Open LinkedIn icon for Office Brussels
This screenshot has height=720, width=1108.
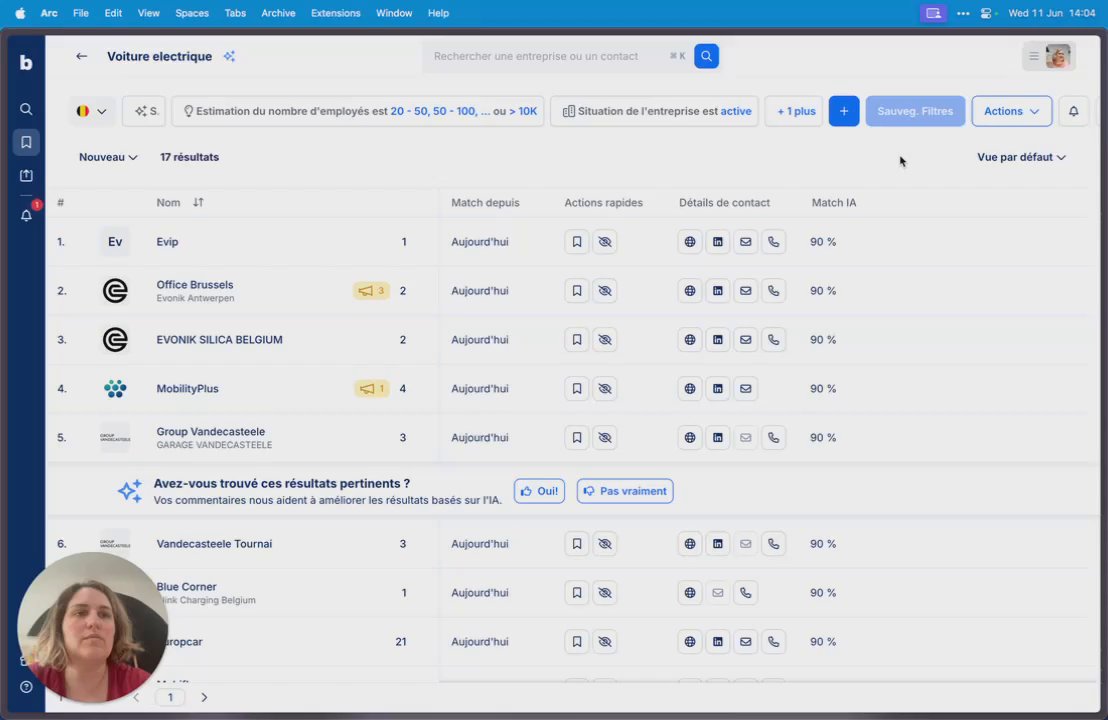pos(717,290)
